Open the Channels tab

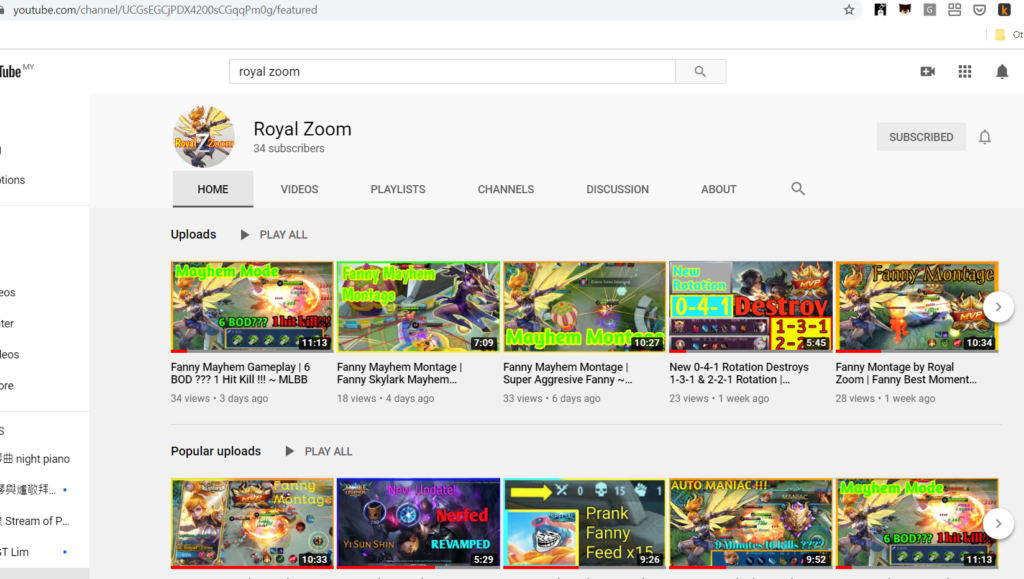pyautogui.click(x=505, y=189)
